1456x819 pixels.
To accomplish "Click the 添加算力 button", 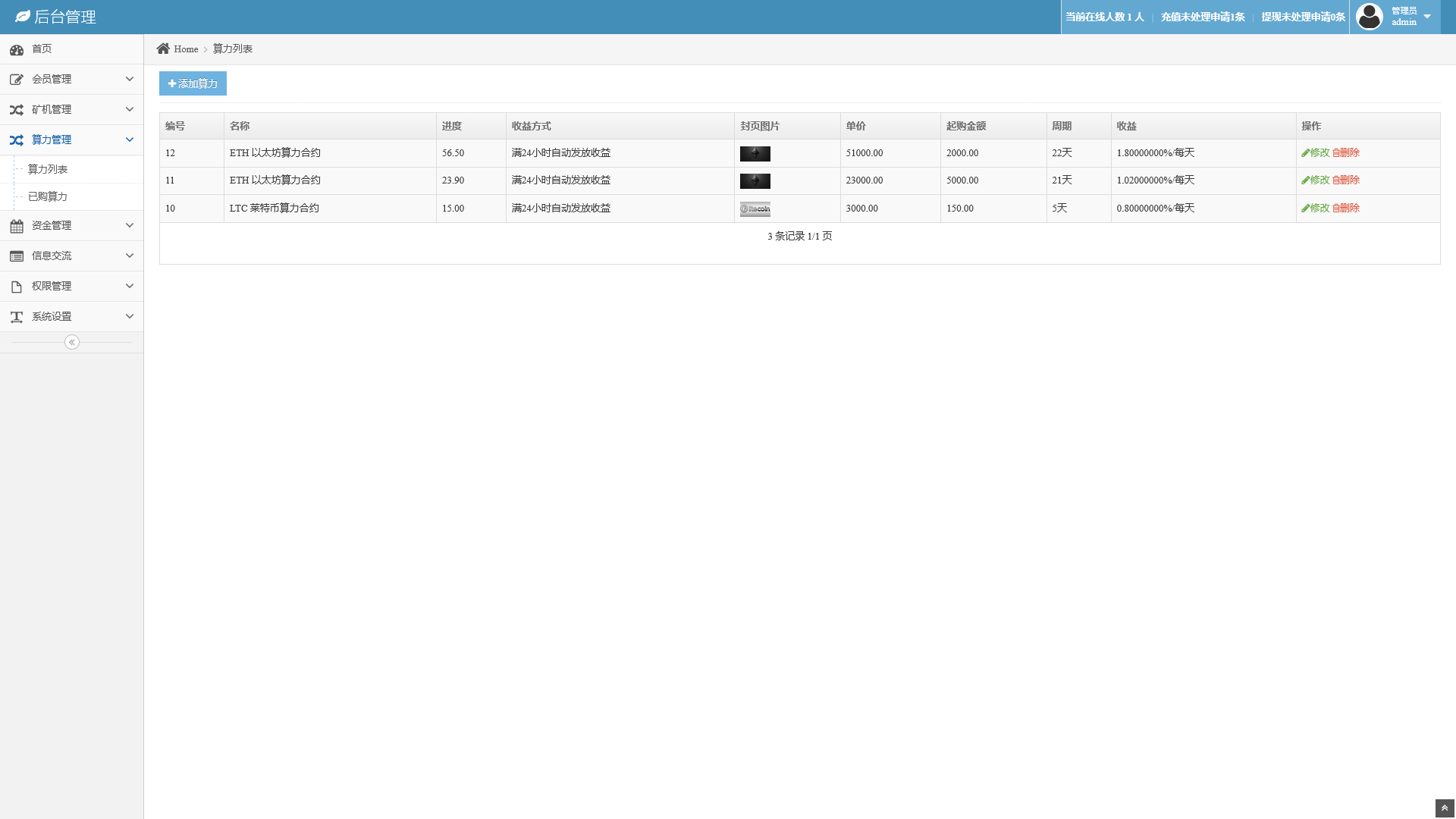I will pyautogui.click(x=193, y=83).
